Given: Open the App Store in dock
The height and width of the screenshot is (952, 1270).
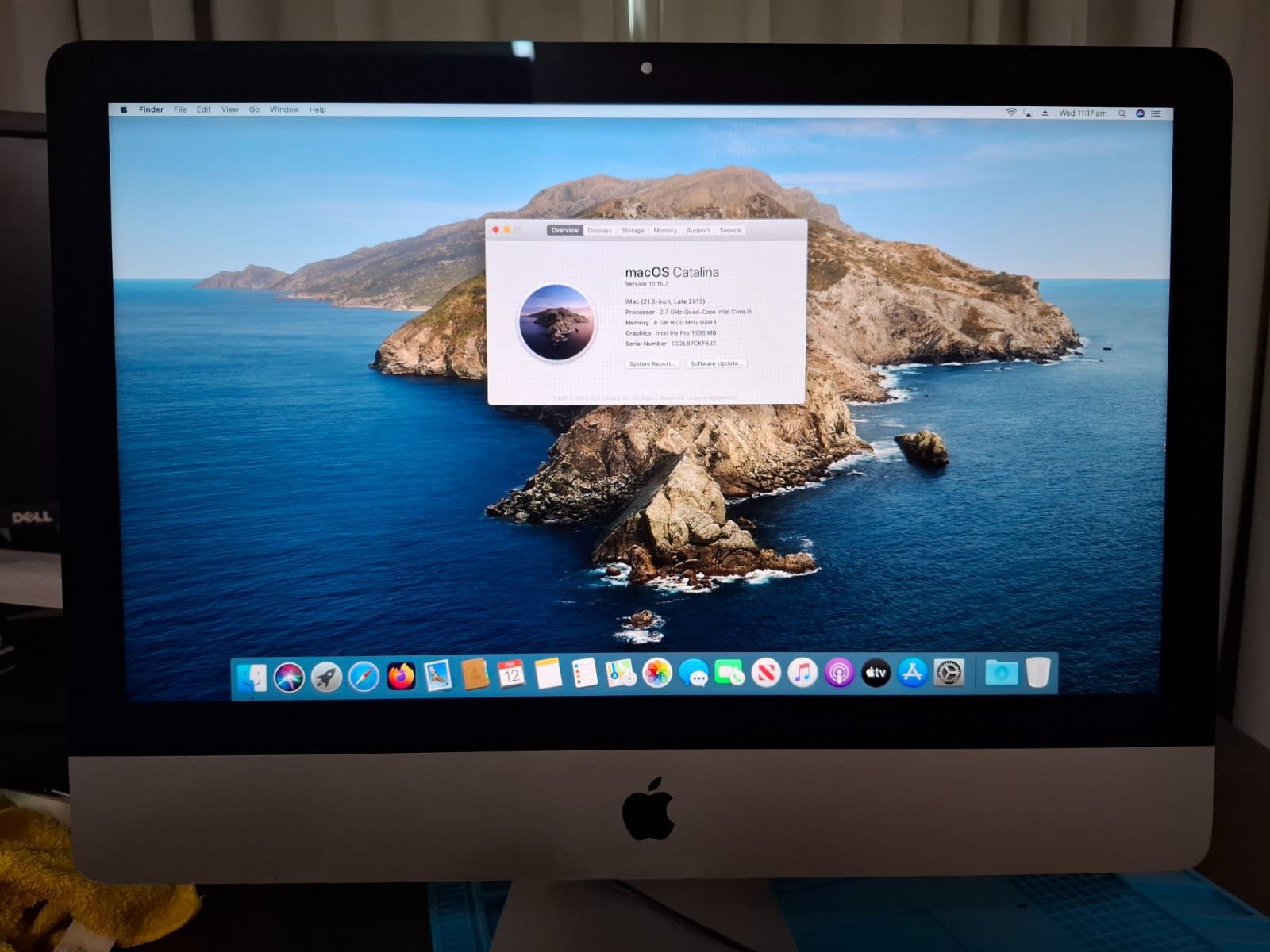Looking at the screenshot, I should [x=912, y=674].
